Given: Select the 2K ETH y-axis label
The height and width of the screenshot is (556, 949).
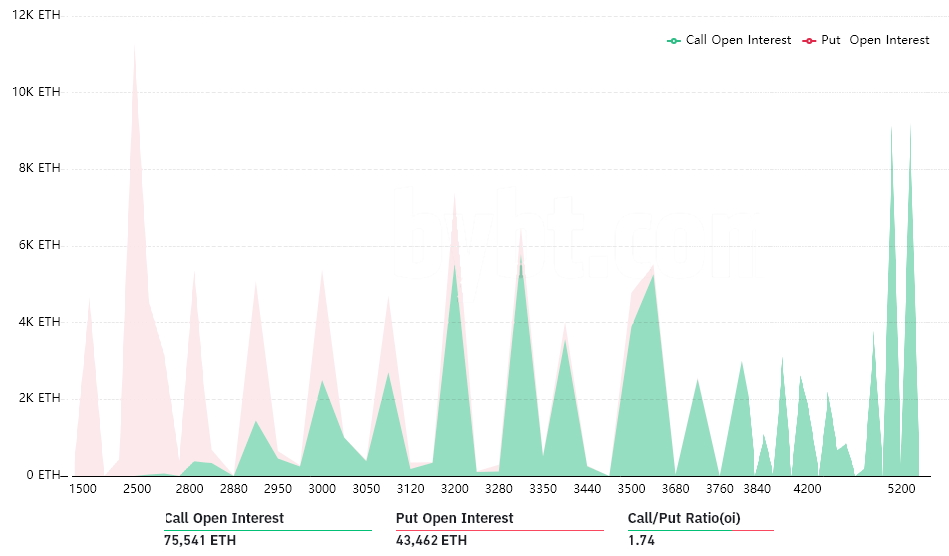Looking at the screenshot, I should click(x=39, y=397).
